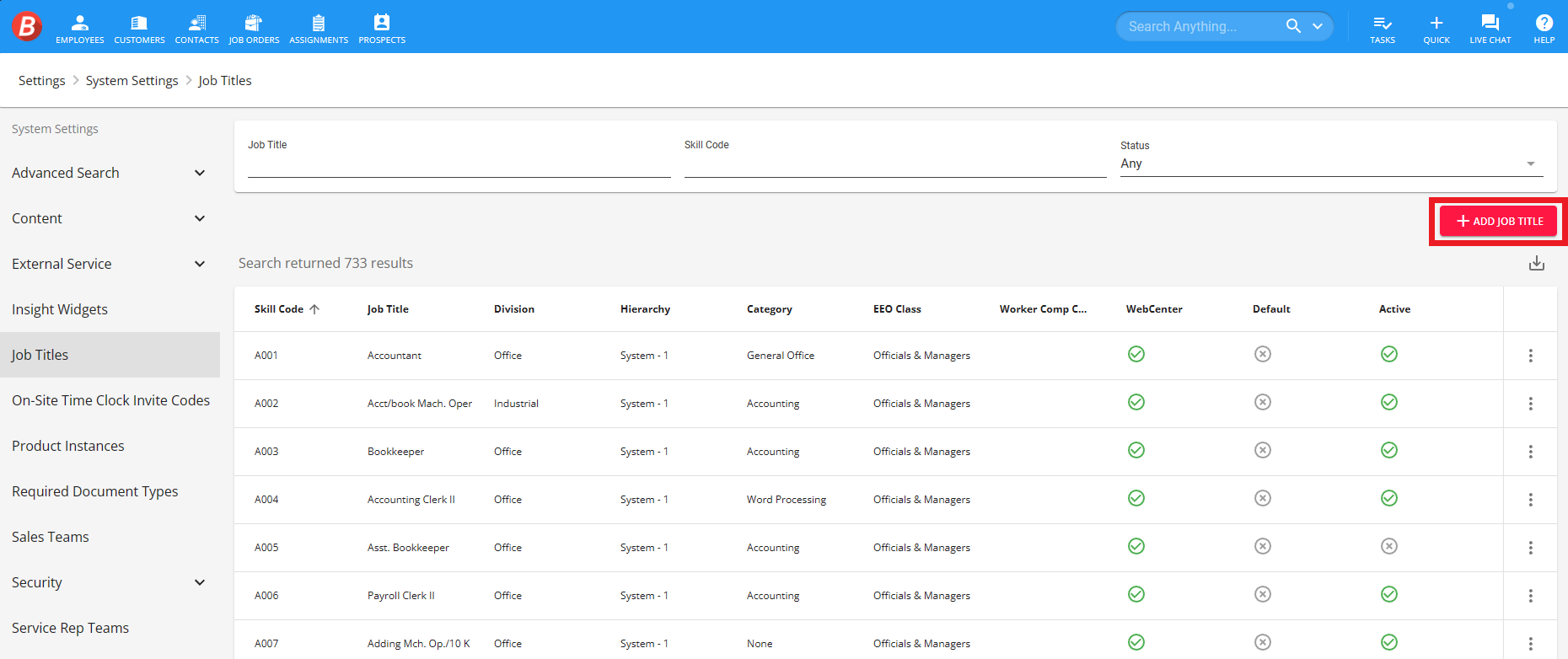The image size is (1568, 659).
Task: Select skill code A007 cell
Action: [x=266, y=644]
